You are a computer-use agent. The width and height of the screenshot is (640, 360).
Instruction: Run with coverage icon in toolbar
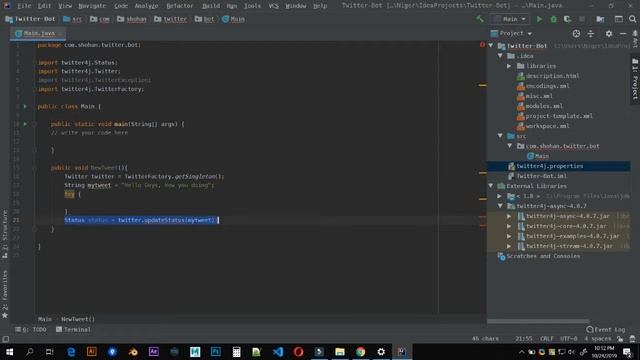567,19
